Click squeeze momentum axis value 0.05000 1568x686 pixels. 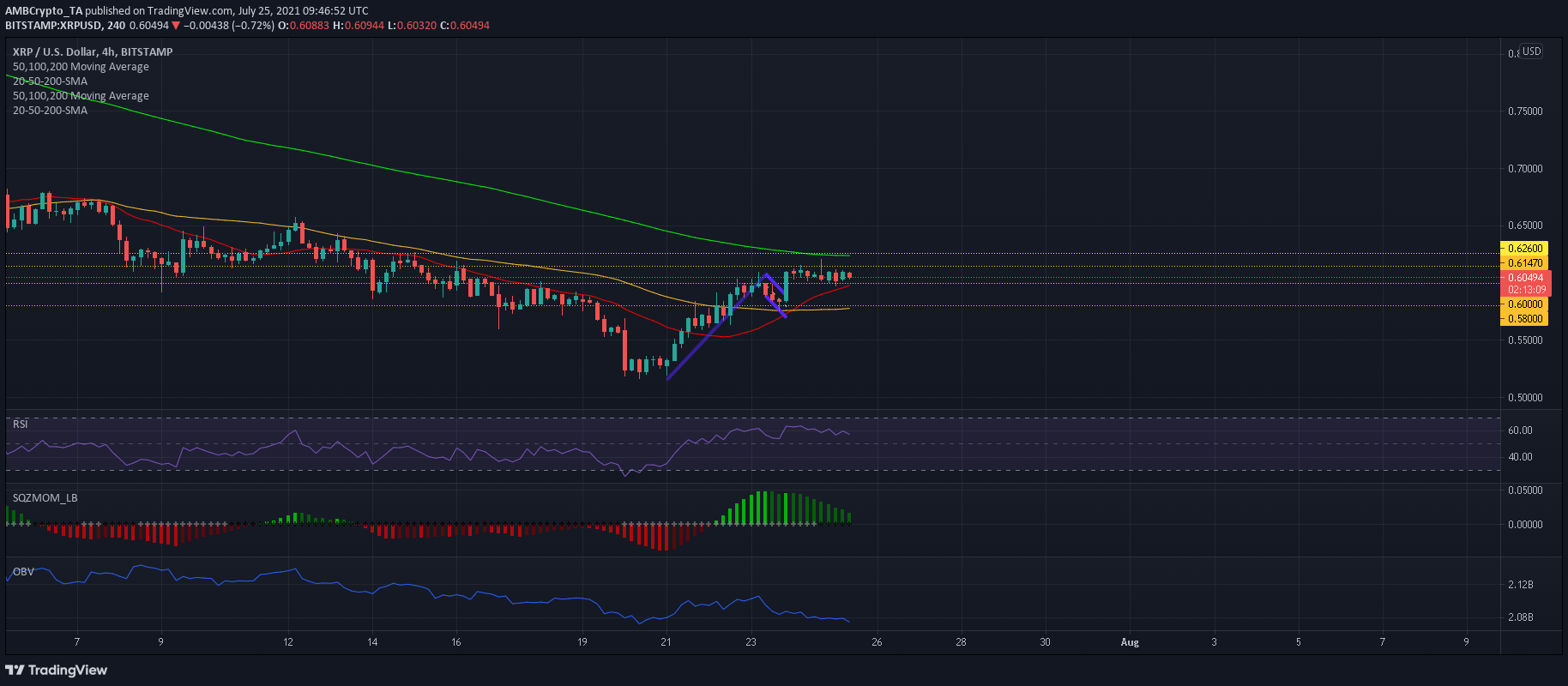[1525, 490]
